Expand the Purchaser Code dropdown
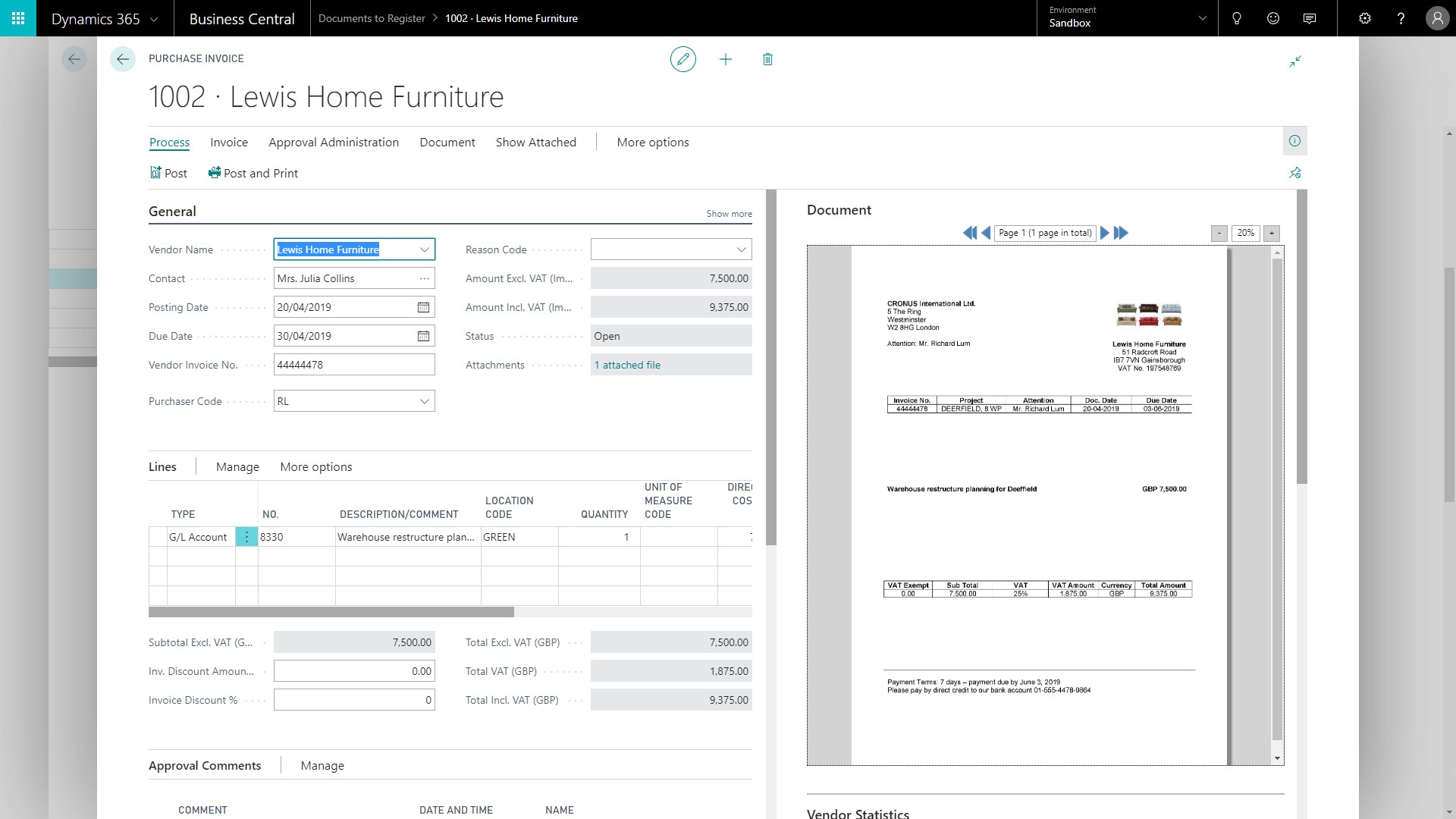Viewport: 1456px width, 819px height. click(424, 401)
